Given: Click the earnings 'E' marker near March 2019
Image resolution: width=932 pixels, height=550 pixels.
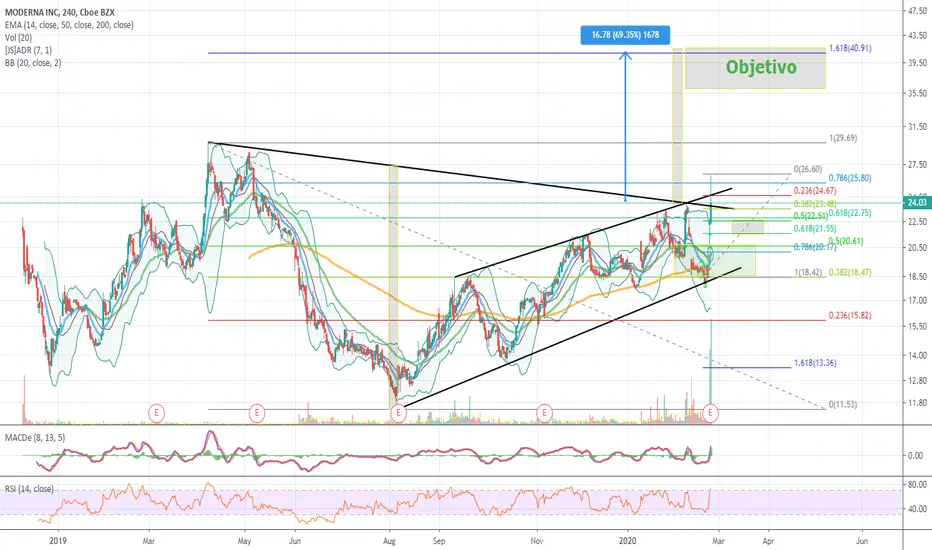Looking at the screenshot, I should point(156,411).
